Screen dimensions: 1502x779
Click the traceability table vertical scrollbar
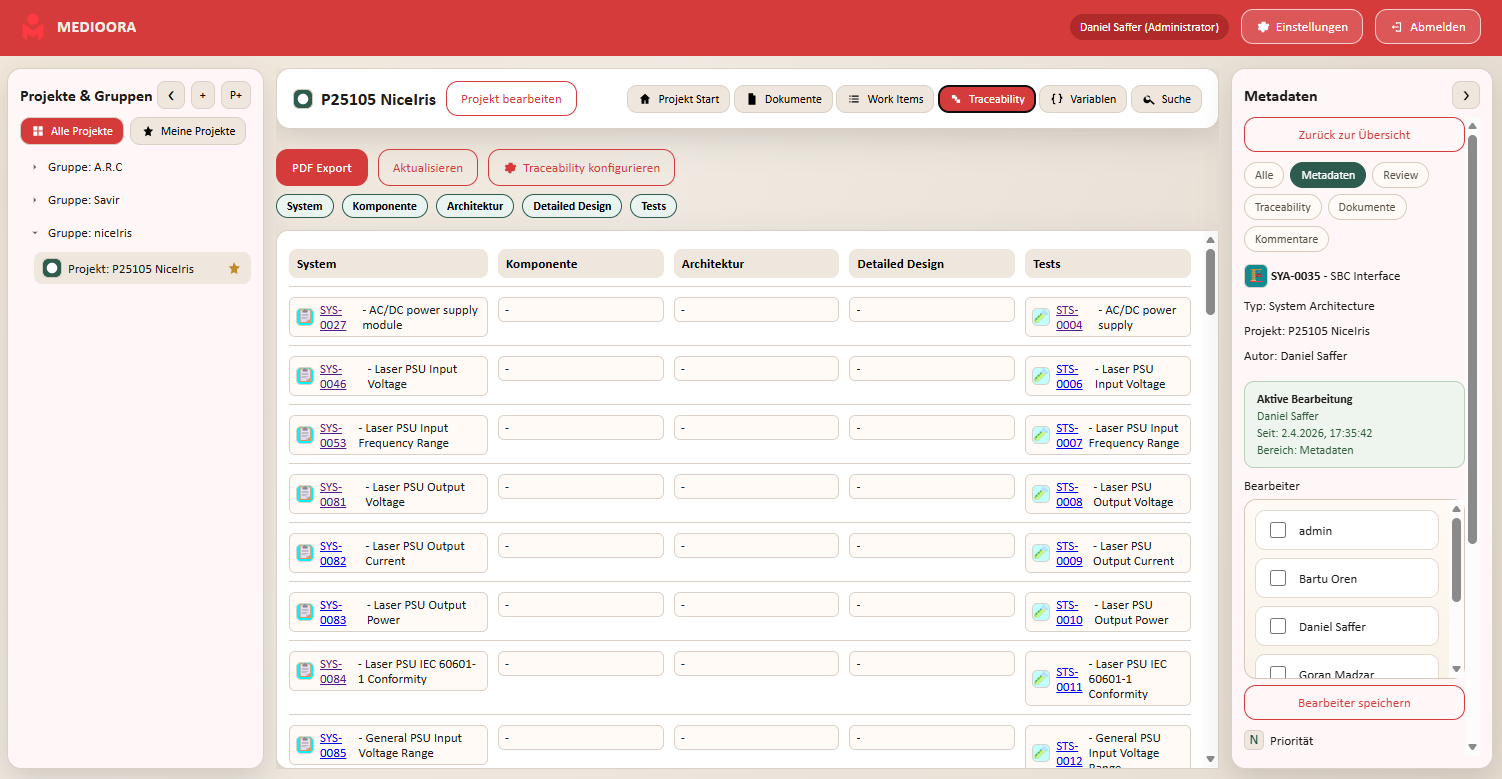(x=1210, y=280)
